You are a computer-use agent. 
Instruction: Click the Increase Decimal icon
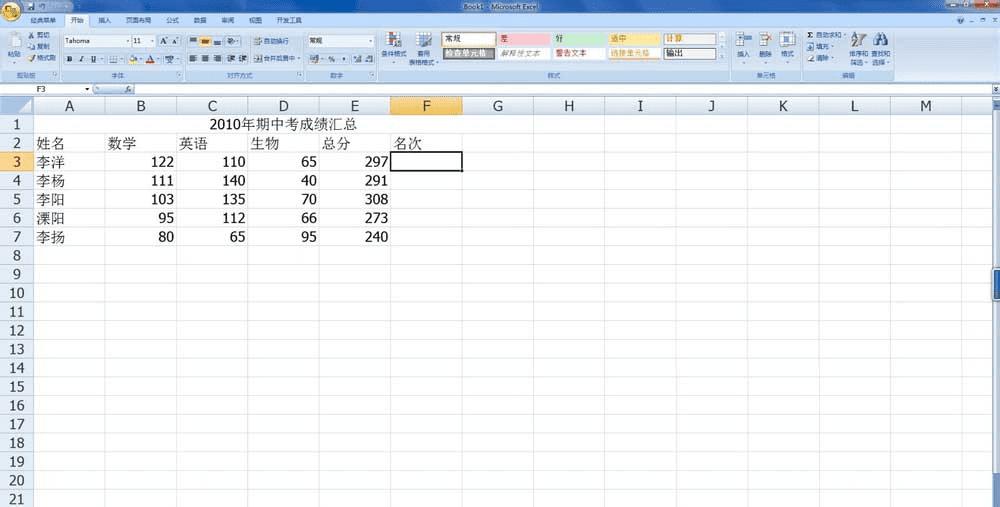pos(357,59)
